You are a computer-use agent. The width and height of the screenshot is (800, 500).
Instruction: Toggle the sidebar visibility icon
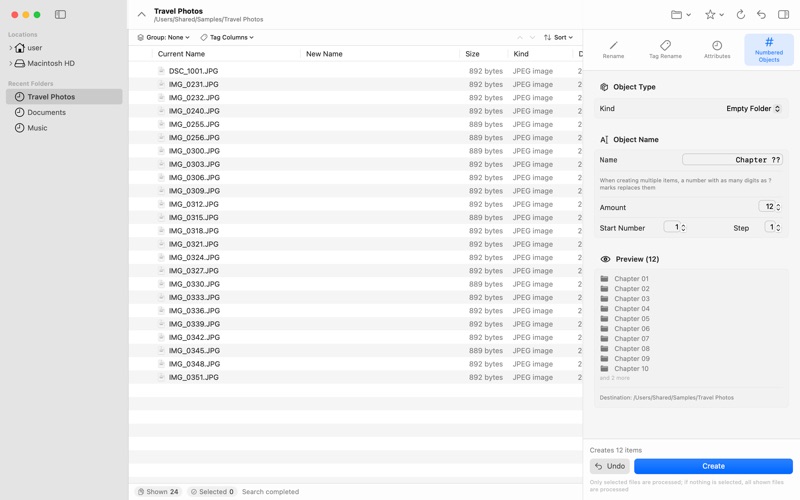click(60, 14)
